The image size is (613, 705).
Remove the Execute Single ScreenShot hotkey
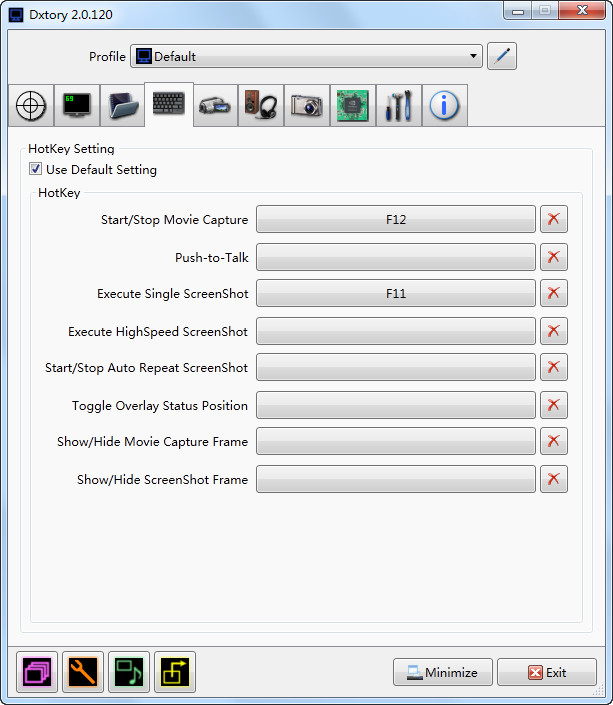(553, 293)
